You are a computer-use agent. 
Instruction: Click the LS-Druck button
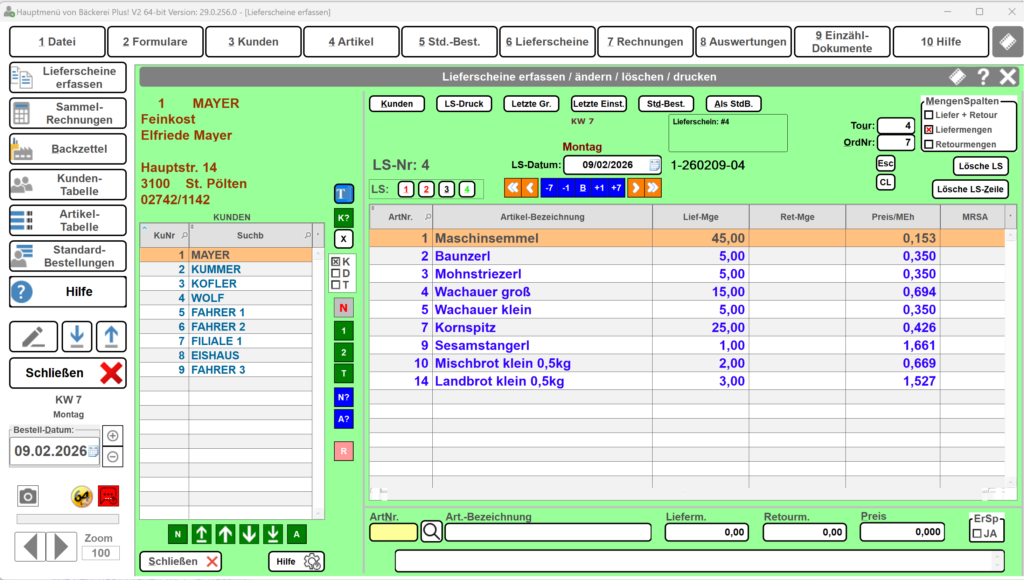pos(461,104)
